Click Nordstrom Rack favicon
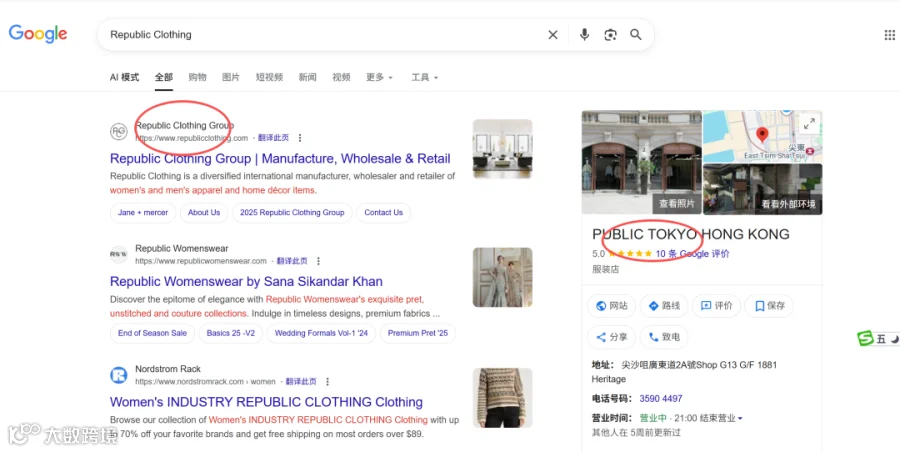Screen dimensions: 900x452 [x=118, y=375]
